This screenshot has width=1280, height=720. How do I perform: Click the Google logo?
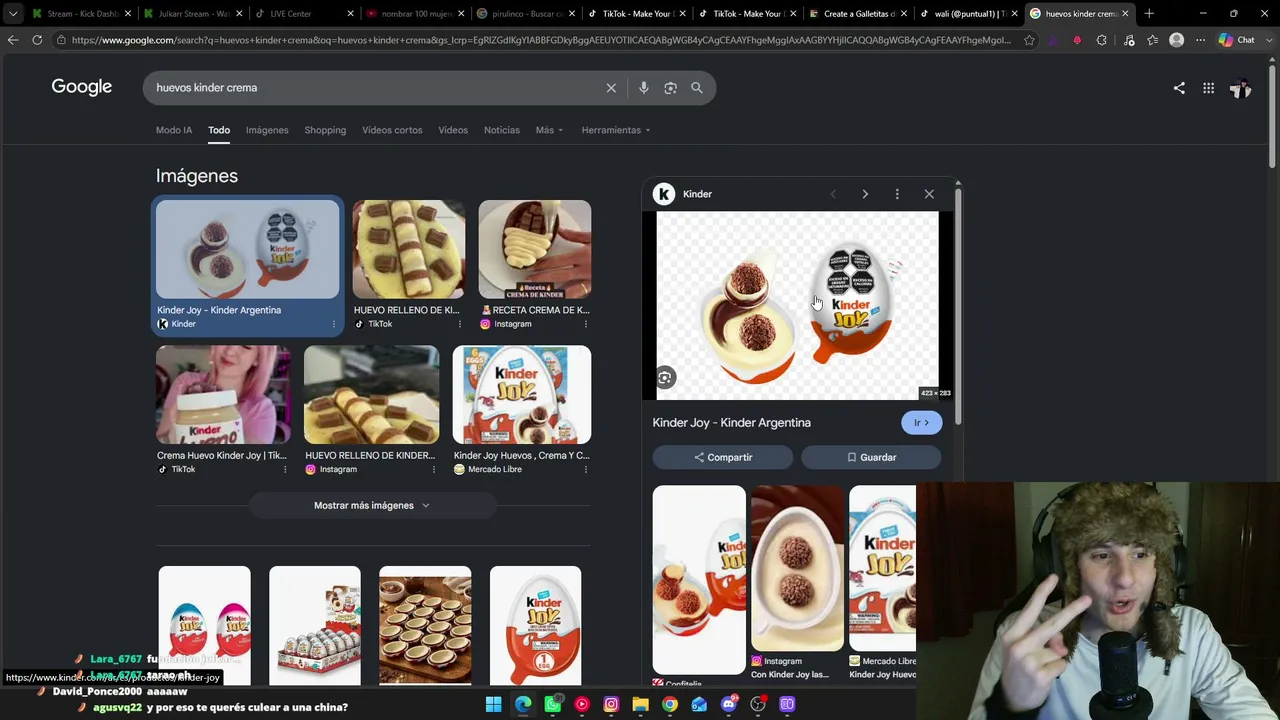click(82, 87)
